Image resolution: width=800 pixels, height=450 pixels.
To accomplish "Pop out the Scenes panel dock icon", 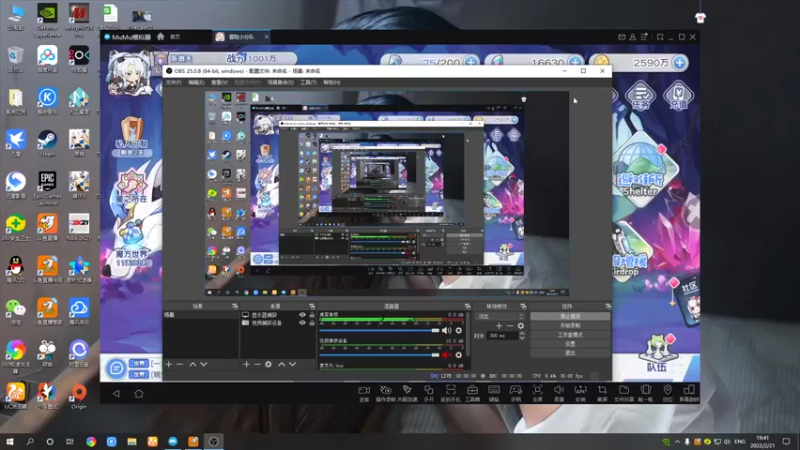I will (235, 306).
